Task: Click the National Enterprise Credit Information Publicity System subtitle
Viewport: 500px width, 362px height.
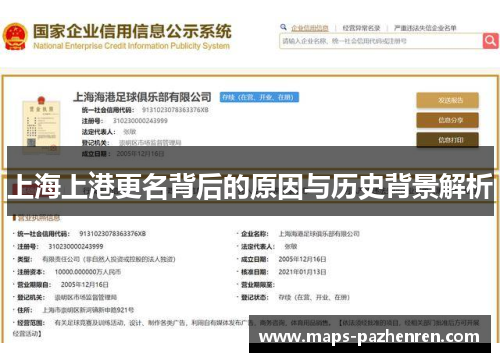Action: coord(131,46)
